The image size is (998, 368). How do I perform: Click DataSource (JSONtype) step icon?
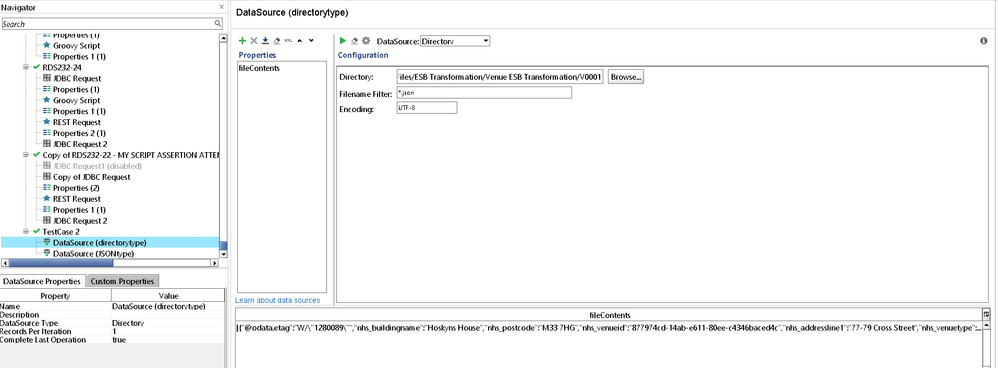46,253
